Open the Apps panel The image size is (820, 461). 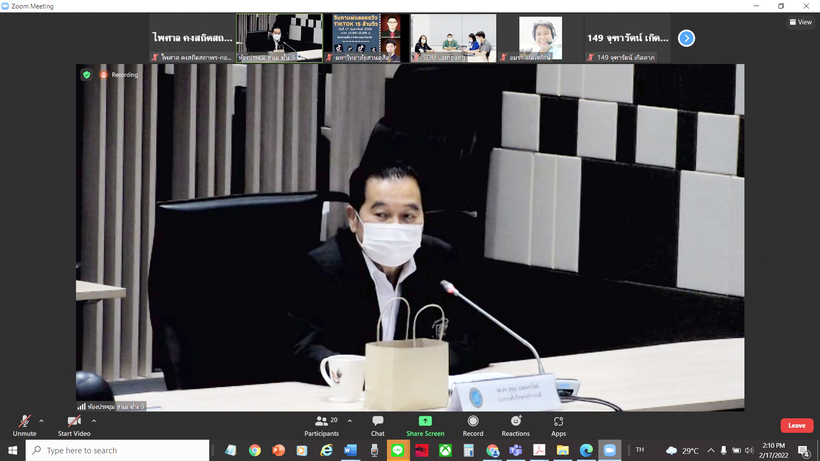(x=558, y=425)
